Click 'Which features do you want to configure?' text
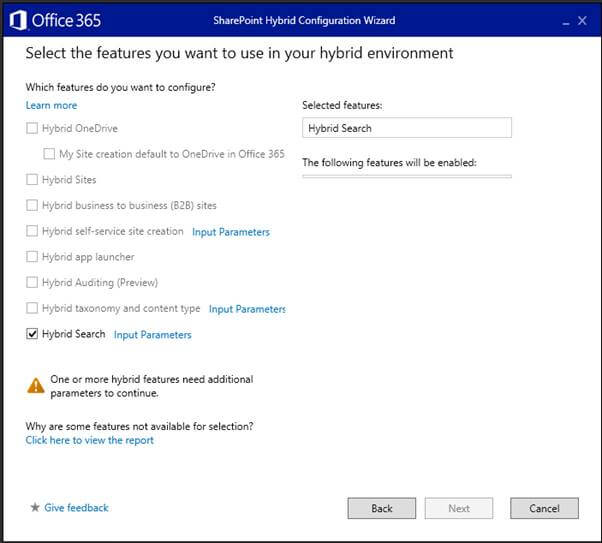The image size is (602, 543). tap(121, 88)
